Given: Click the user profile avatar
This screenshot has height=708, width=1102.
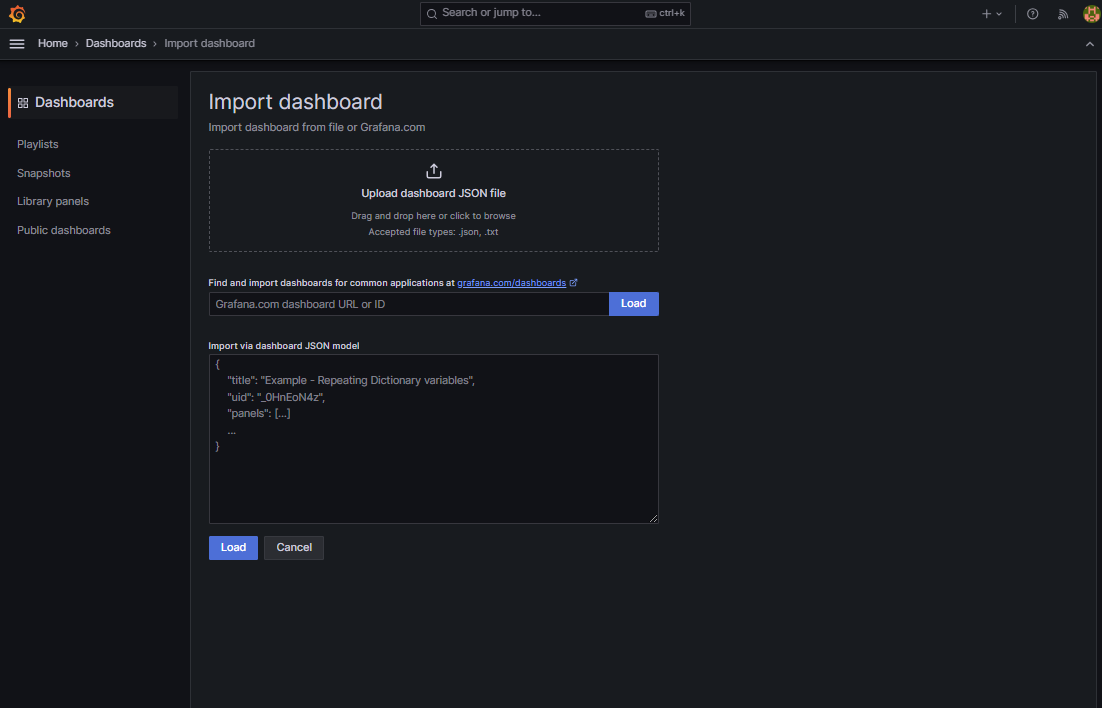Looking at the screenshot, I should (x=1091, y=13).
